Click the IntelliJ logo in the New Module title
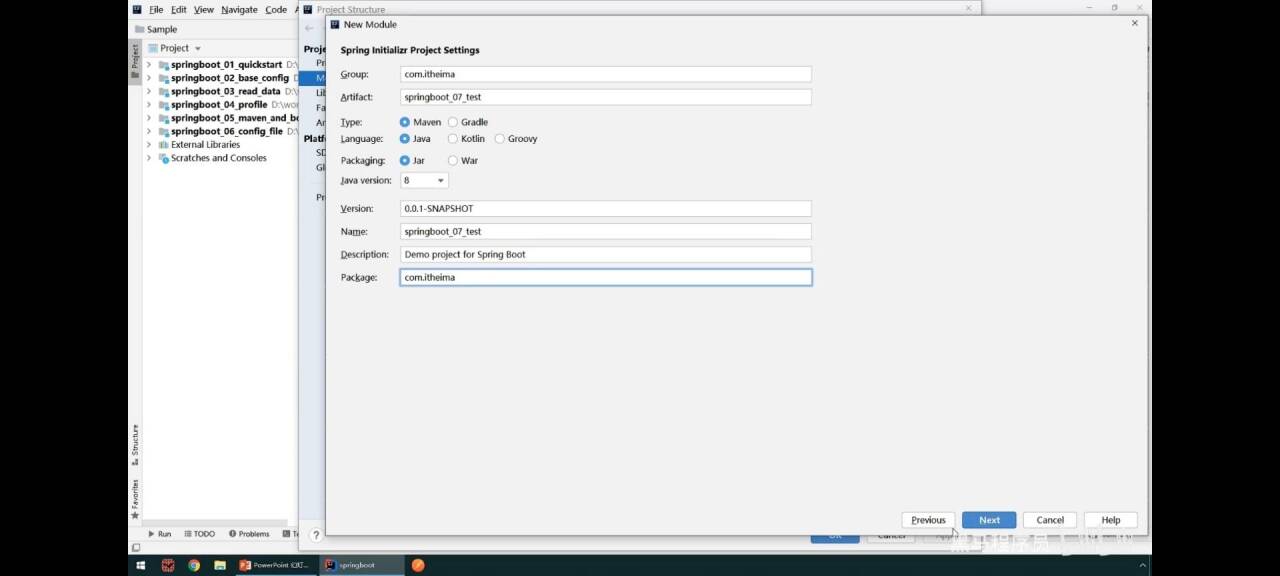The image size is (1280, 576). (x=335, y=24)
